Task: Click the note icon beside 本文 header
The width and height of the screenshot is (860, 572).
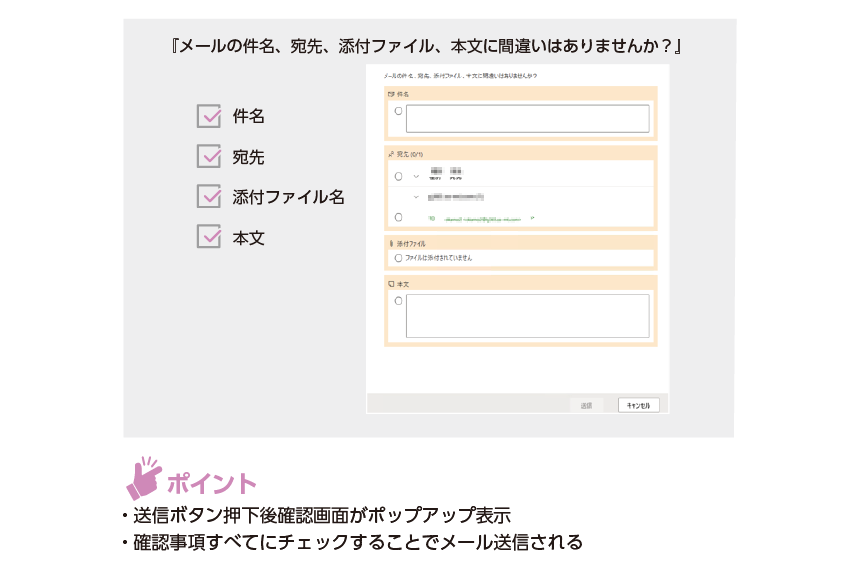Action: pyautogui.click(x=390, y=284)
